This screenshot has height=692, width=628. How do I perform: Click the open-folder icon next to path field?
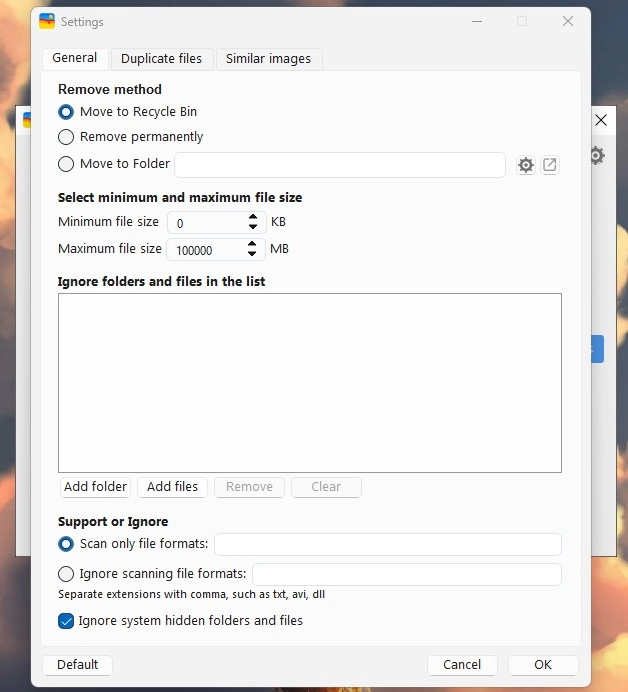tap(550, 165)
